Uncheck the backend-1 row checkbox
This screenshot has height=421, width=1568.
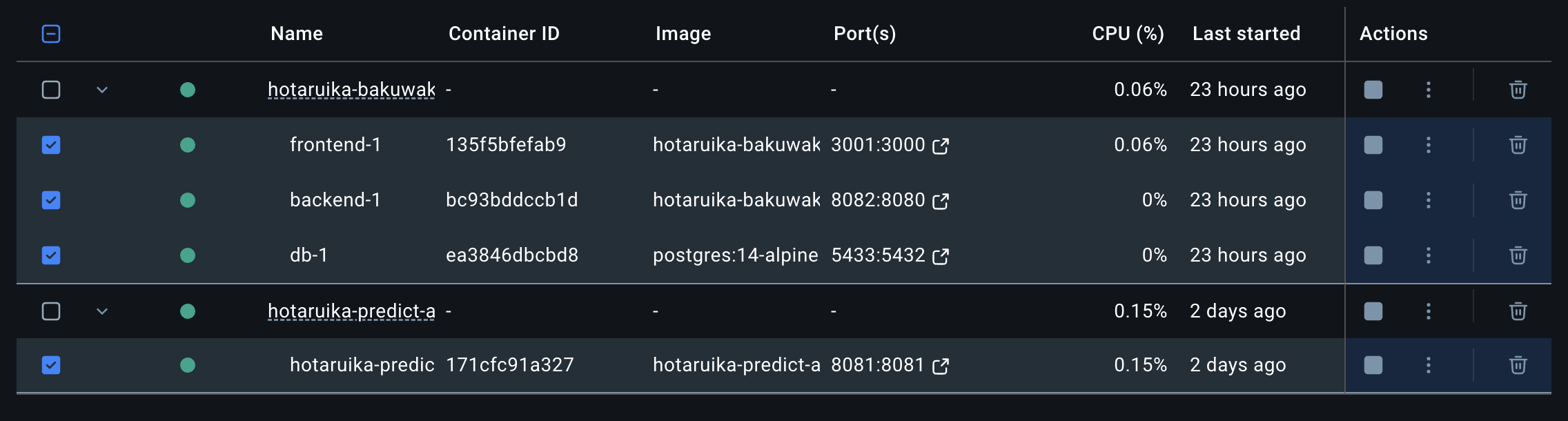click(x=51, y=200)
